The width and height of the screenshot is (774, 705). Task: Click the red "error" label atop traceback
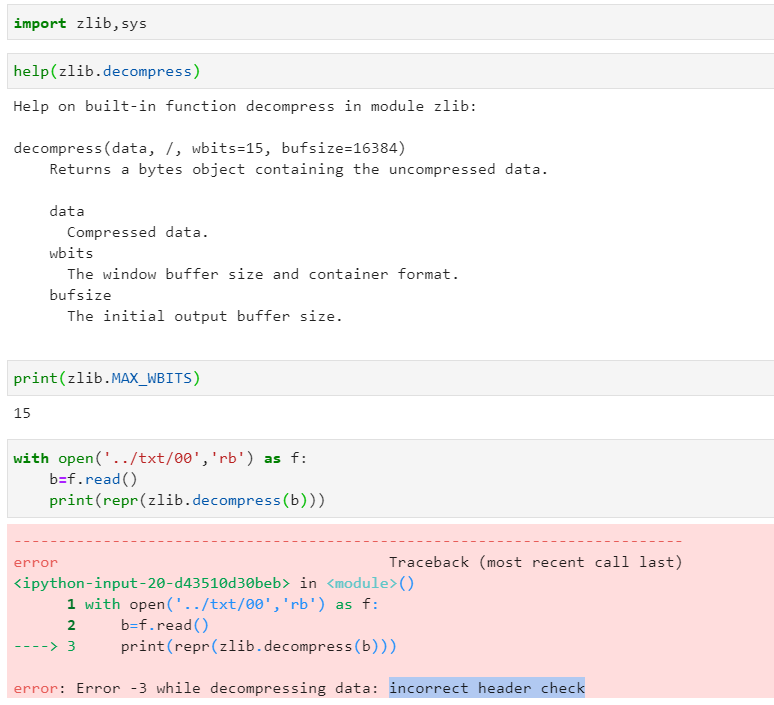pyautogui.click(x=36, y=562)
